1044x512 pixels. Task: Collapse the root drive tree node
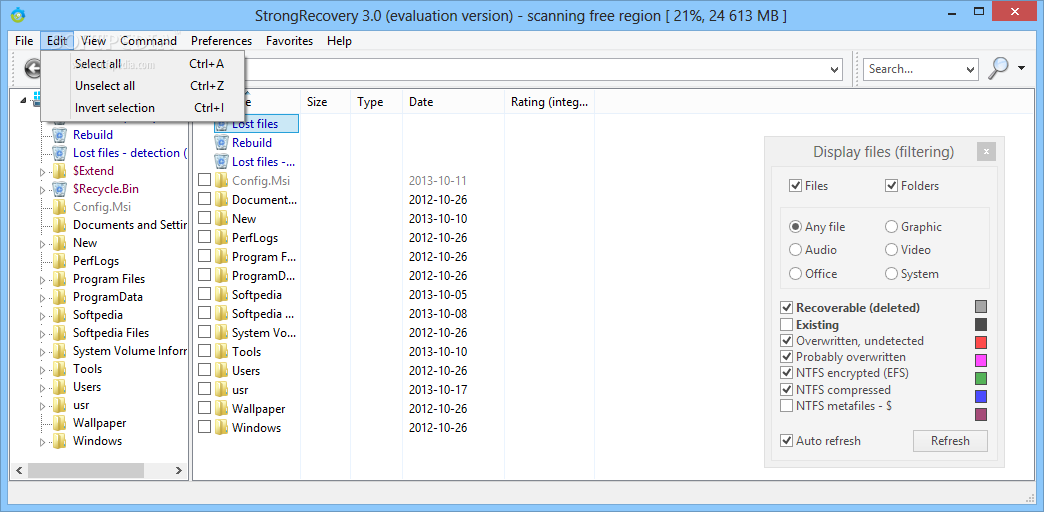pyautogui.click(x=24, y=99)
